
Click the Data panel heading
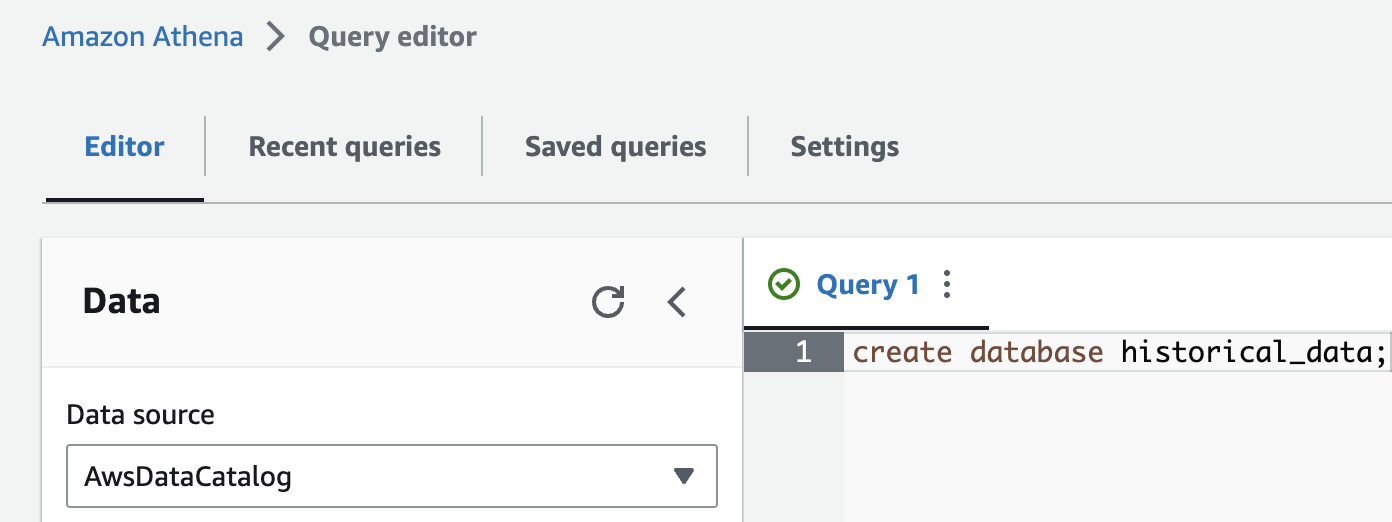click(121, 301)
